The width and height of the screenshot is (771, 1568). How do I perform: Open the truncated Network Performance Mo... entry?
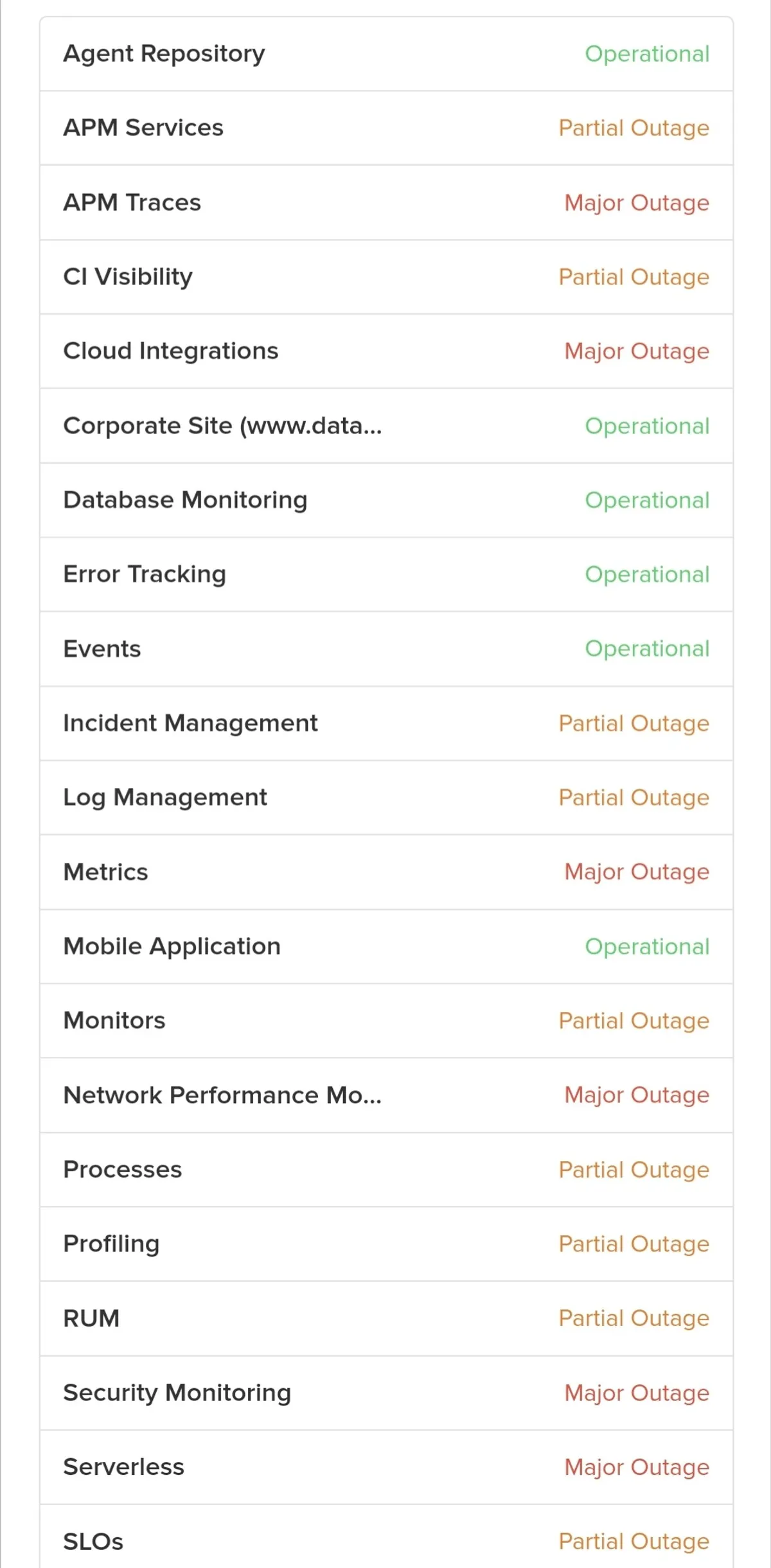pyautogui.click(x=222, y=1095)
